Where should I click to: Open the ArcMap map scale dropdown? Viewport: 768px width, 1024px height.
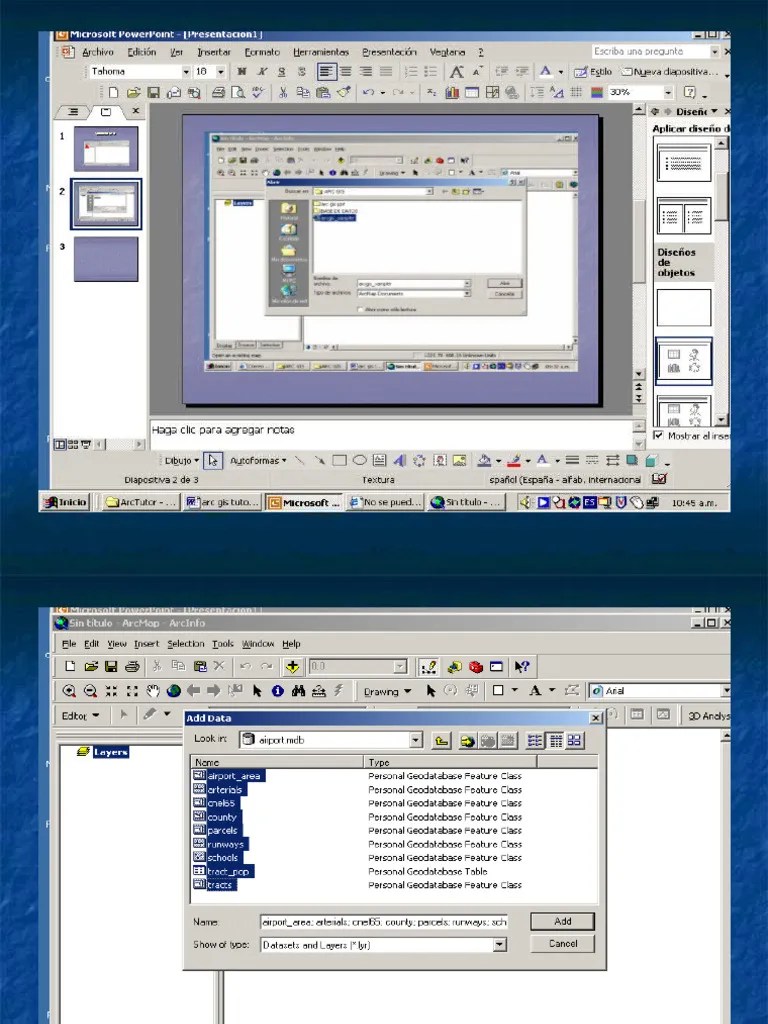[x=400, y=666]
